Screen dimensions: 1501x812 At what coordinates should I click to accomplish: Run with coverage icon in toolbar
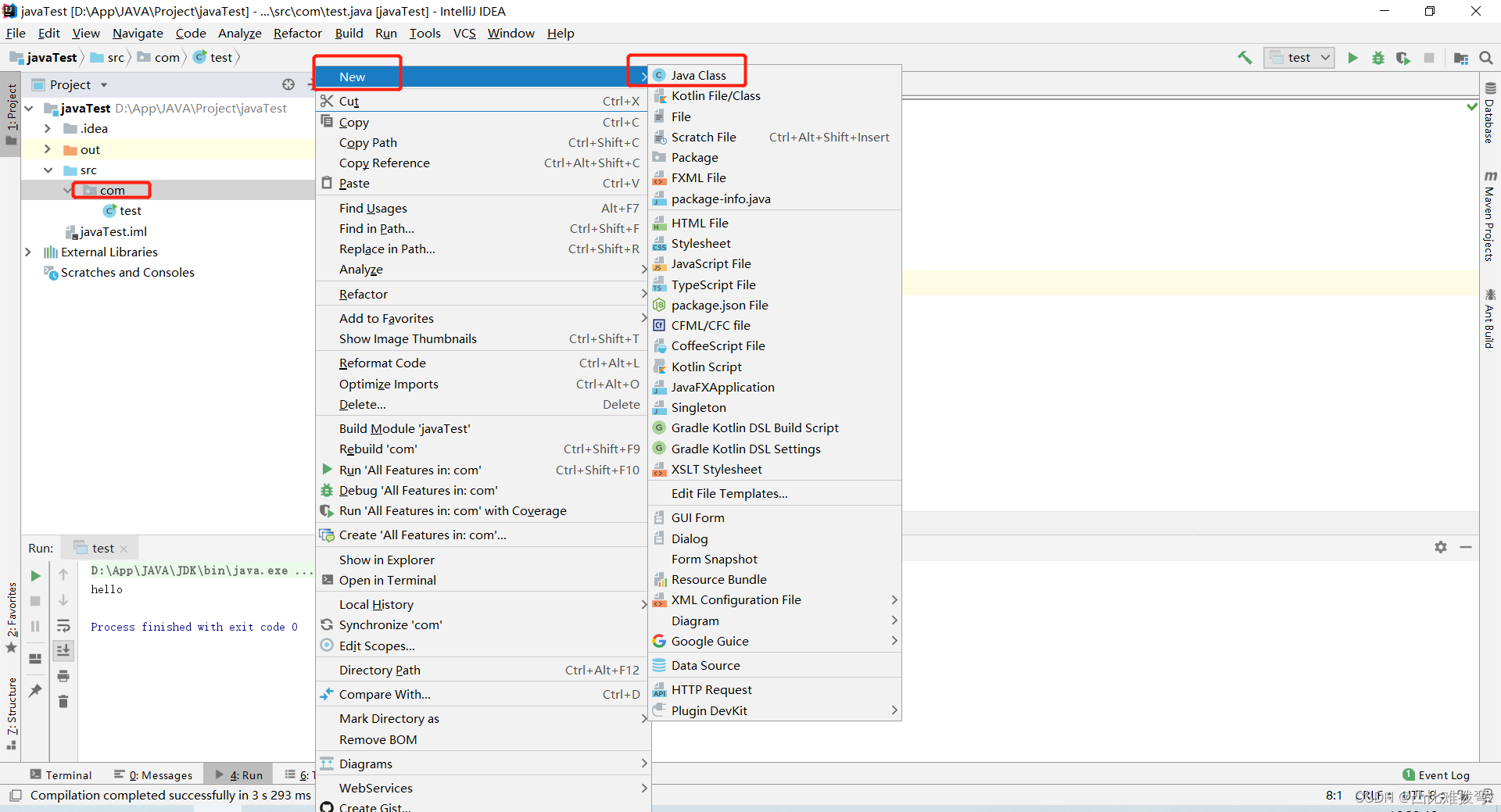click(x=1403, y=58)
